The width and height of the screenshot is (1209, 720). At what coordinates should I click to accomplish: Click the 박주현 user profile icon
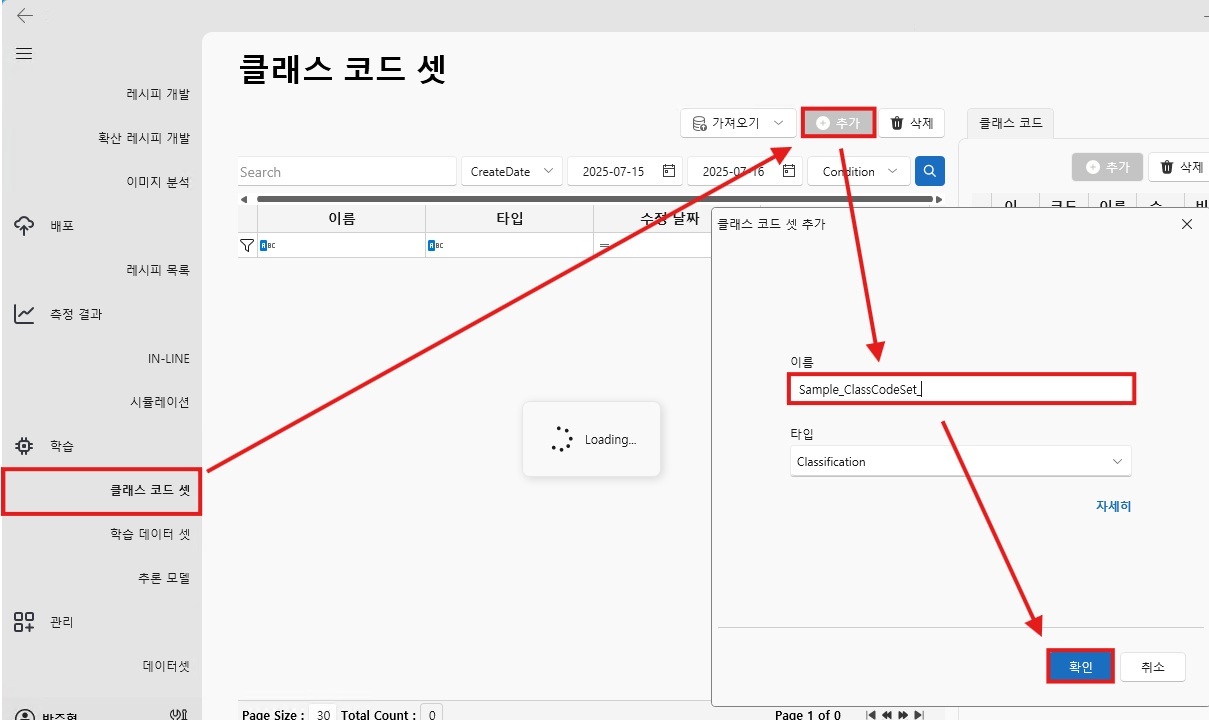coord(24,712)
